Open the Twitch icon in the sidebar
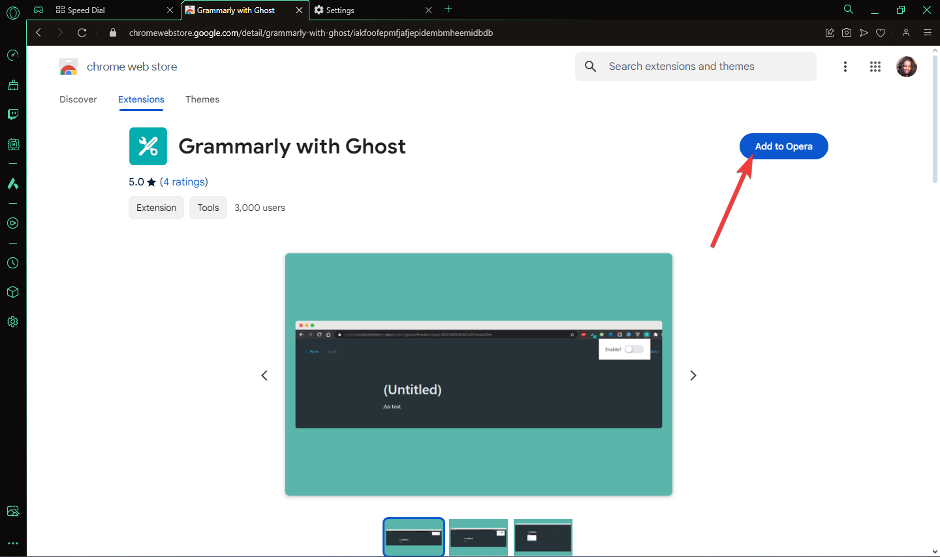 (13, 114)
